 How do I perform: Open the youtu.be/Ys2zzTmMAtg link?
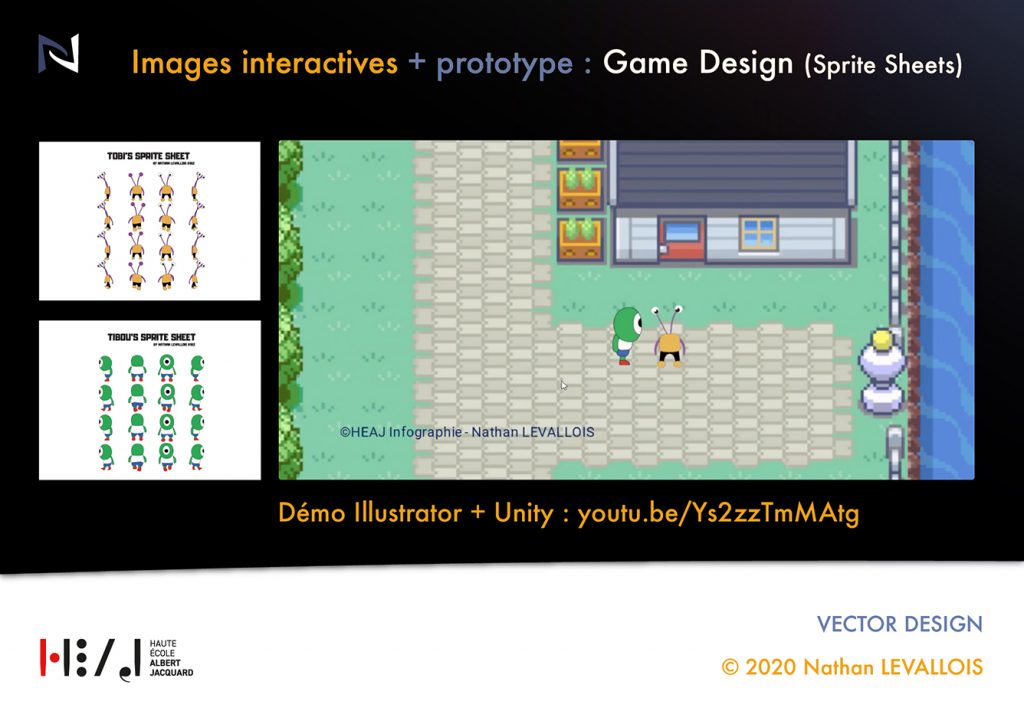pos(718,514)
